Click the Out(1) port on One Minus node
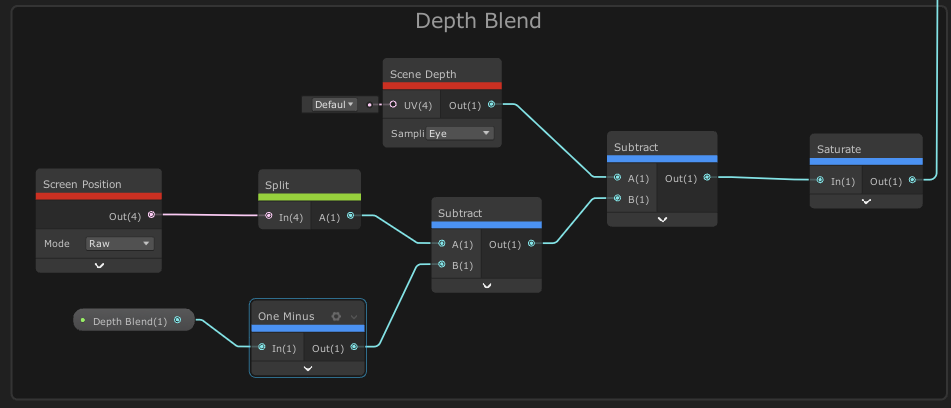 tap(355, 348)
